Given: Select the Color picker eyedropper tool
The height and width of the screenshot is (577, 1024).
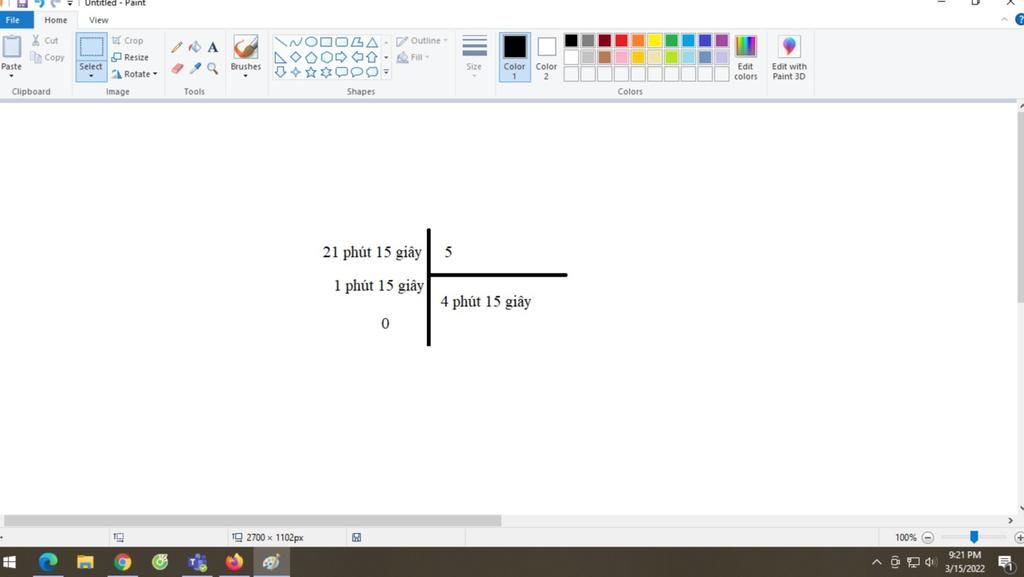Looking at the screenshot, I should point(195,68).
